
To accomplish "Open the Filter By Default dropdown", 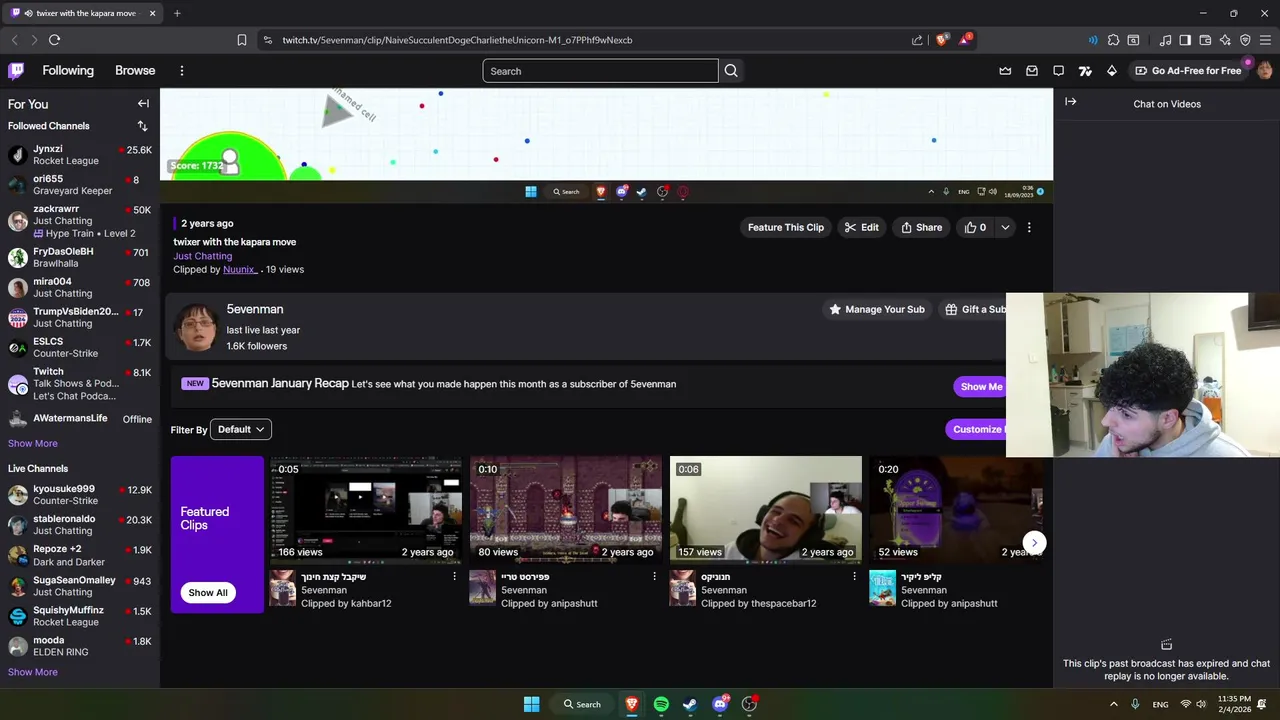I will coord(241,429).
